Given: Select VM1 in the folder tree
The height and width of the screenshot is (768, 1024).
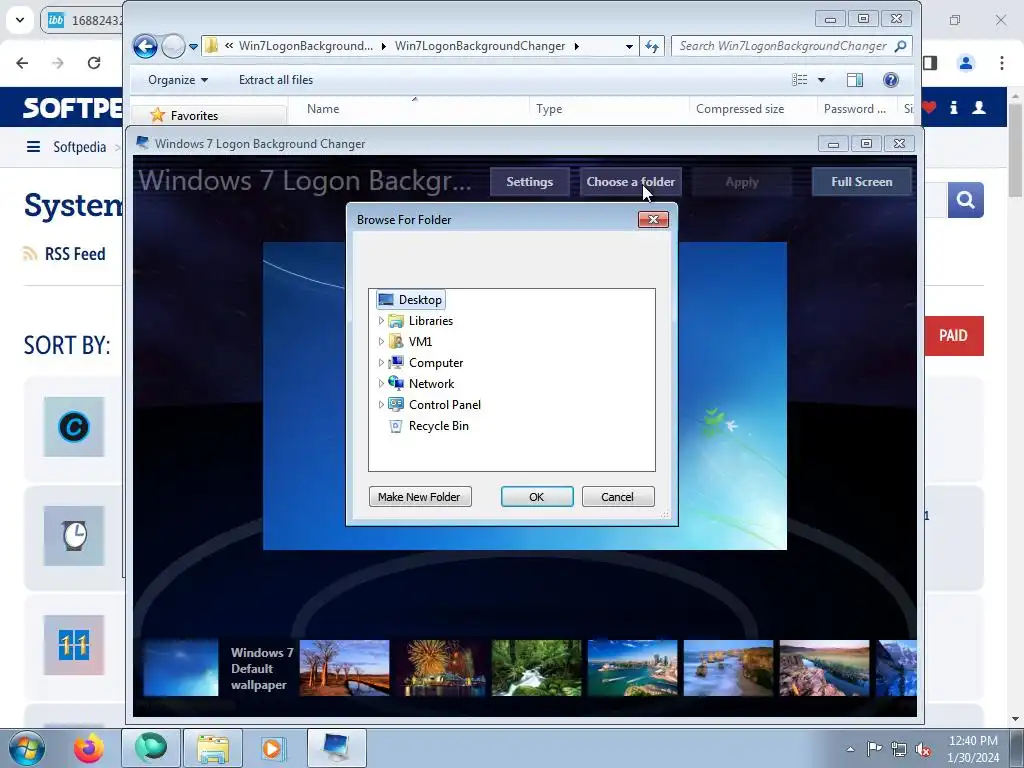Looking at the screenshot, I should coord(421,342).
